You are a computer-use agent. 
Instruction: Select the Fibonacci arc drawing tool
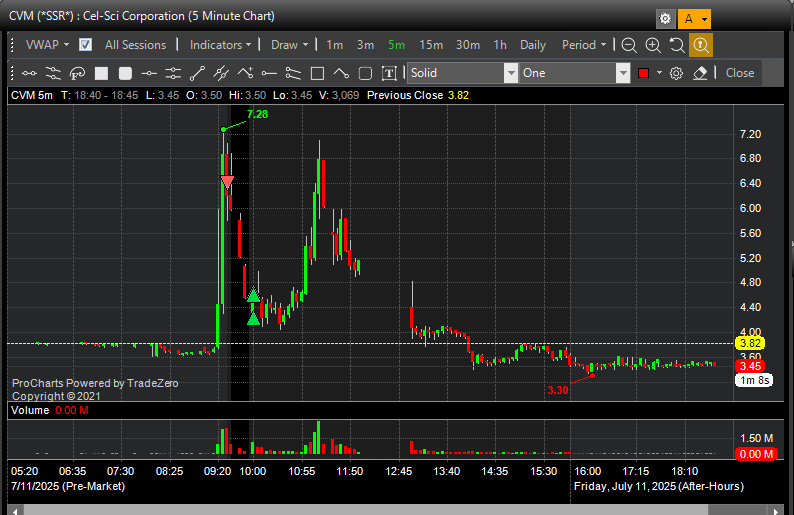pyautogui.click(x=77, y=73)
